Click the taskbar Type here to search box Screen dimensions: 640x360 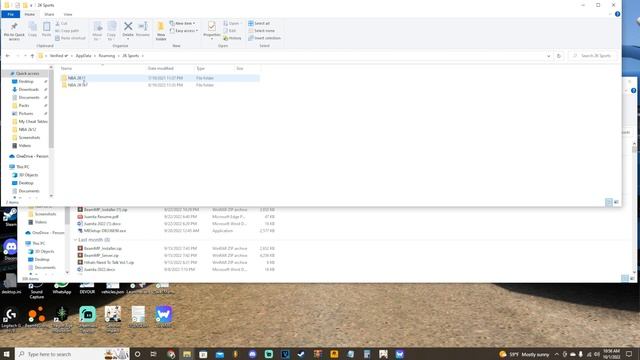(x=72, y=354)
